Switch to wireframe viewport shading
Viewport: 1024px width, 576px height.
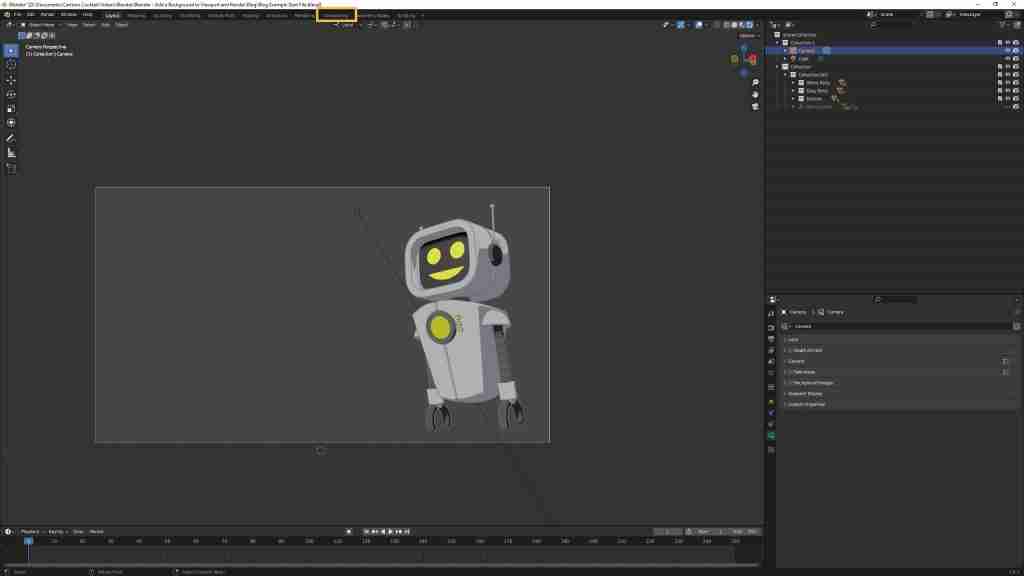click(x=726, y=25)
